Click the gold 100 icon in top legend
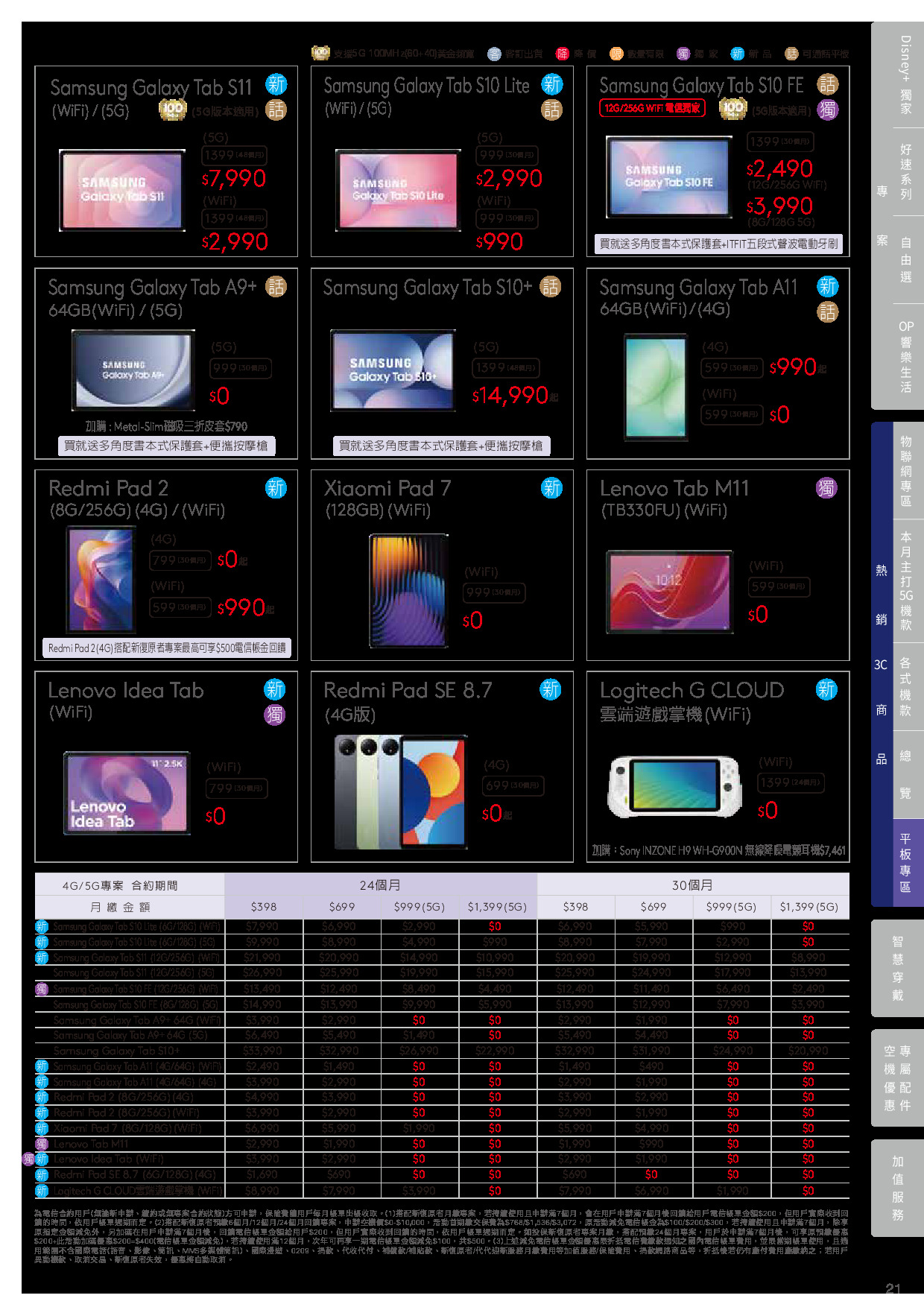Screen dimensions: 924x1307 tap(320, 53)
